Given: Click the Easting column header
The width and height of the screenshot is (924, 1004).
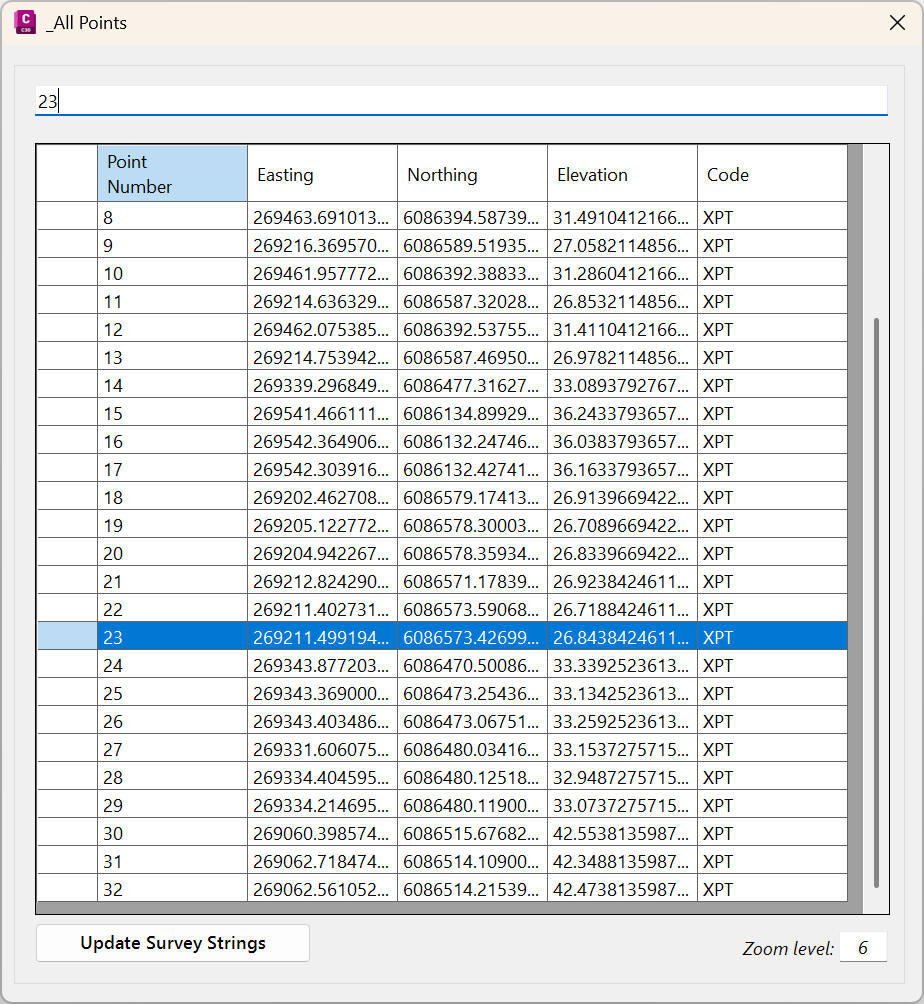Looking at the screenshot, I should [x=322, y=174].
